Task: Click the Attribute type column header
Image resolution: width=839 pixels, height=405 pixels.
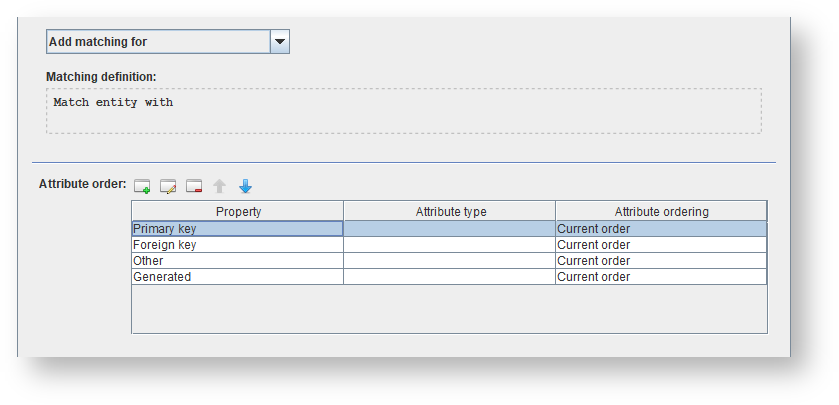Action: [x=450, y=211]
